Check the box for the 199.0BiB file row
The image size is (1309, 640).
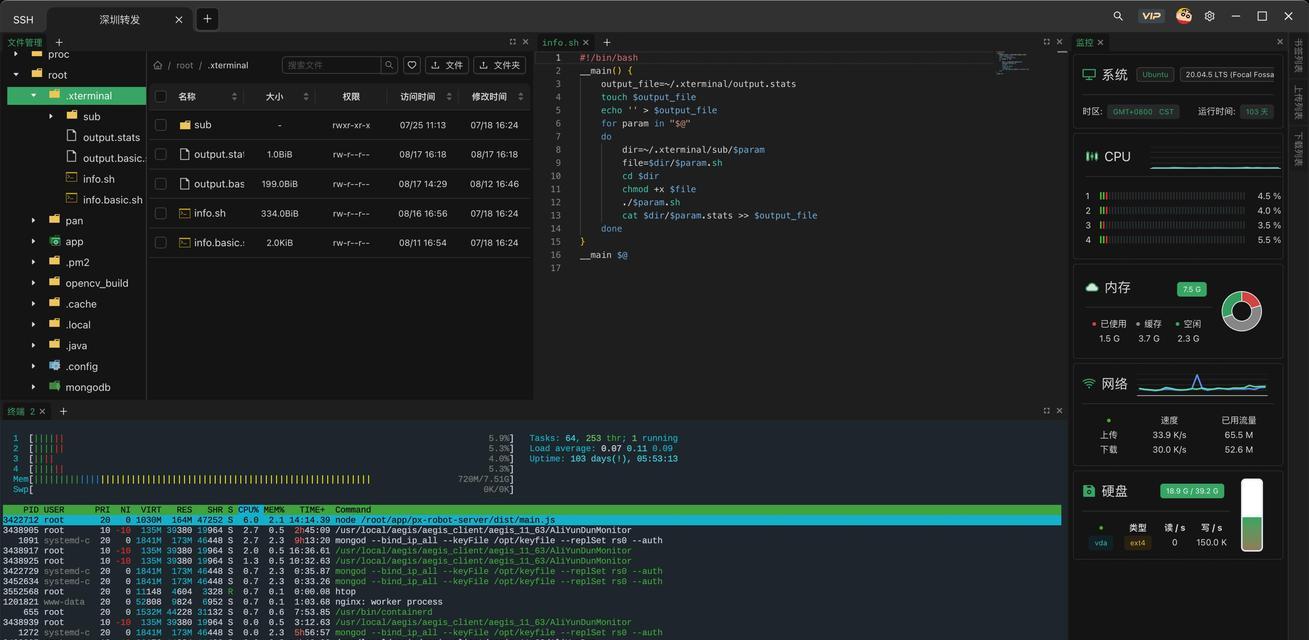(x=160, y=184)
